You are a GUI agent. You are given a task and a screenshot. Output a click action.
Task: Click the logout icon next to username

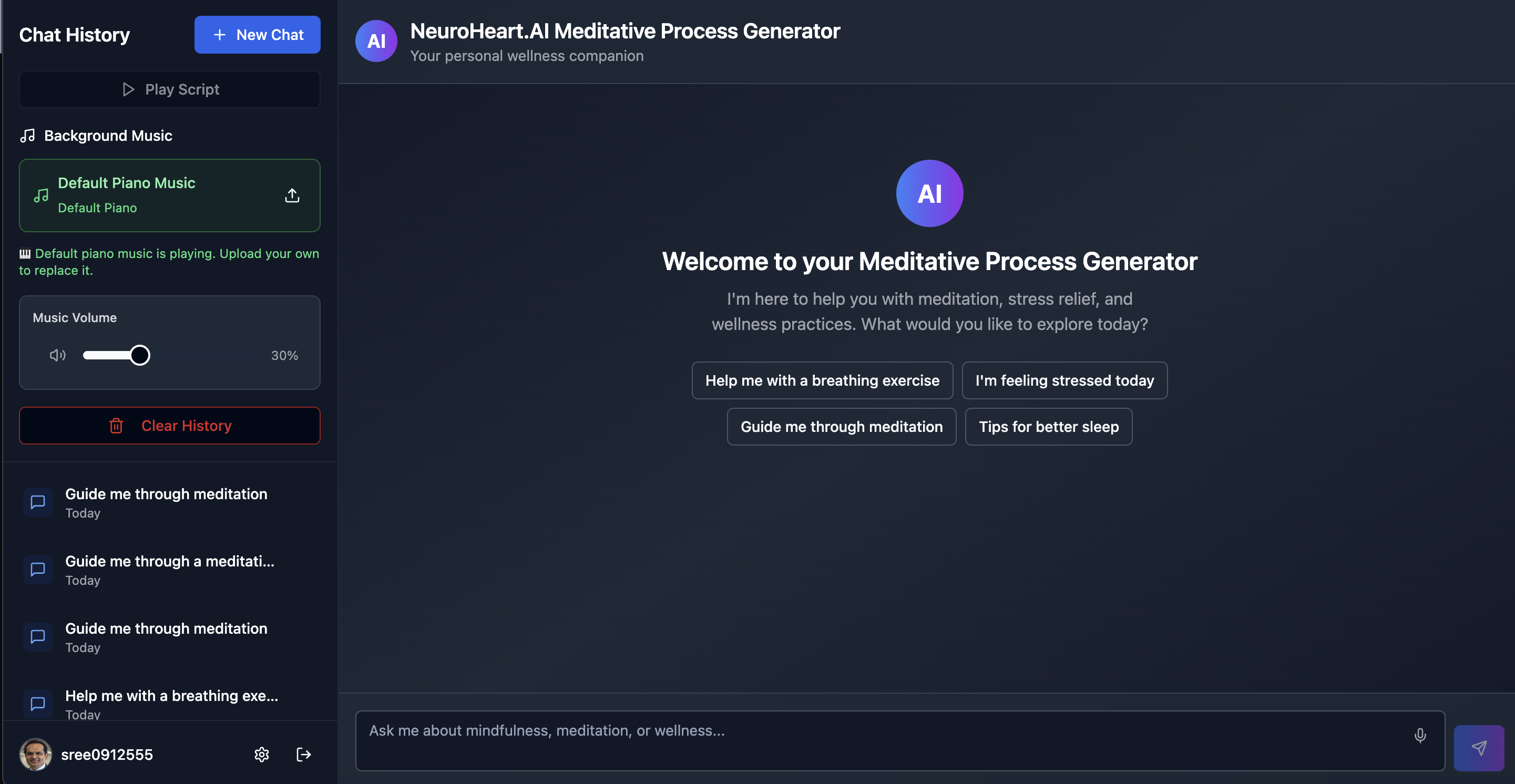(x=303, y=755)
